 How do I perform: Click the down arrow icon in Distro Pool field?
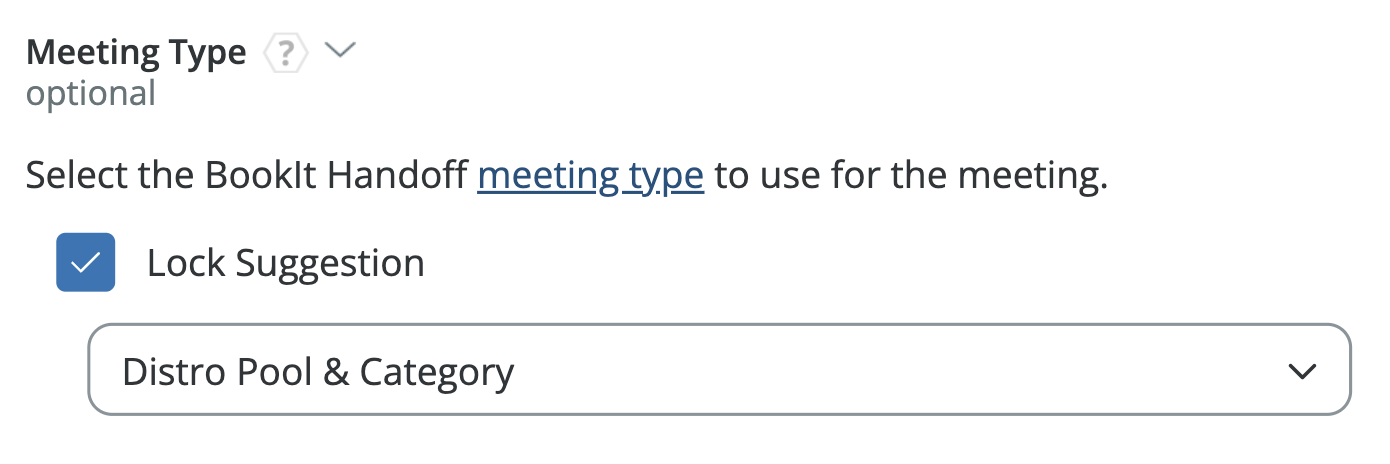(x=1301, y=371)
